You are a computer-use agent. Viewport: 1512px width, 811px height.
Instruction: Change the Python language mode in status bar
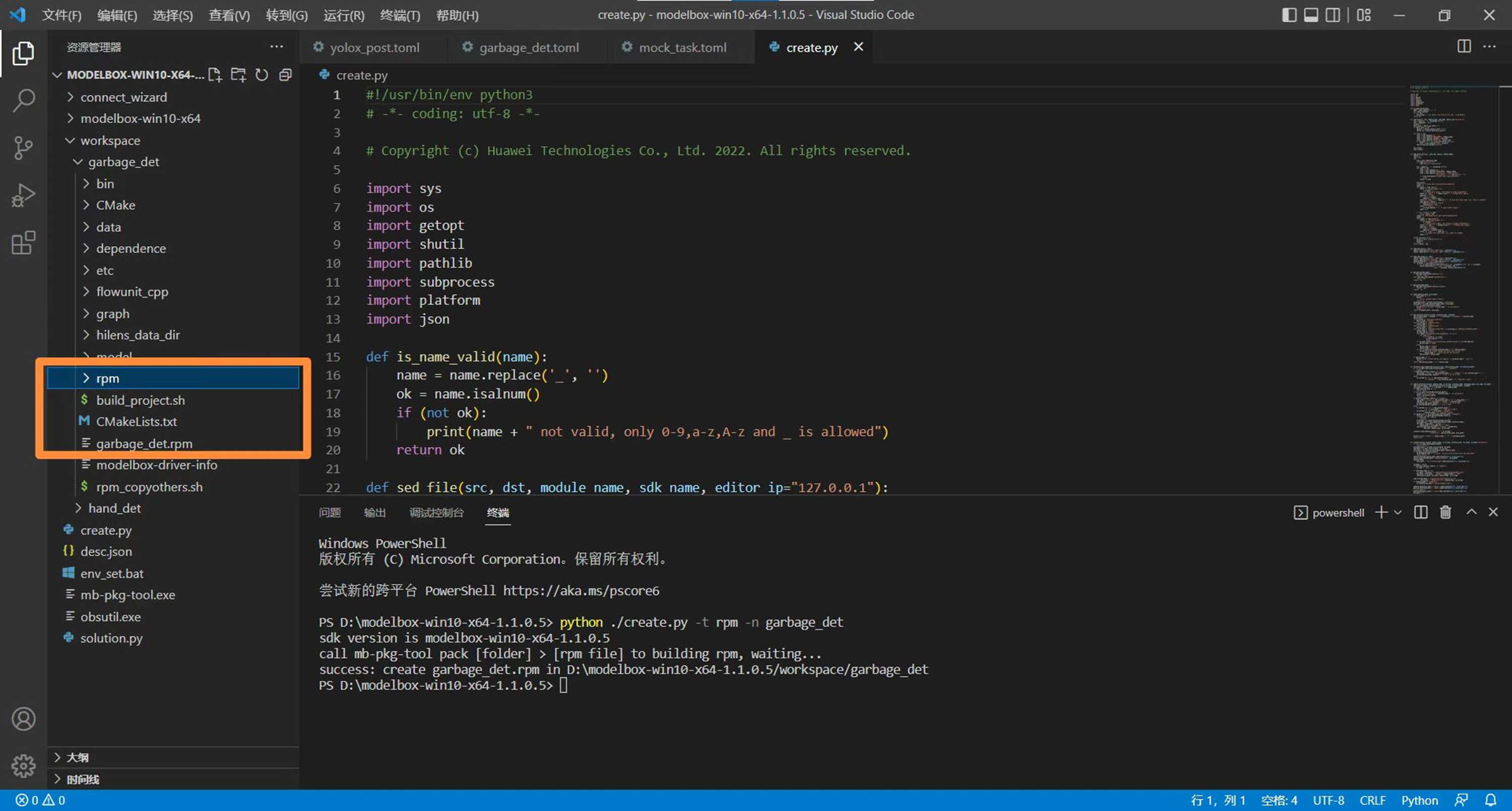[x=1419, y=800]
